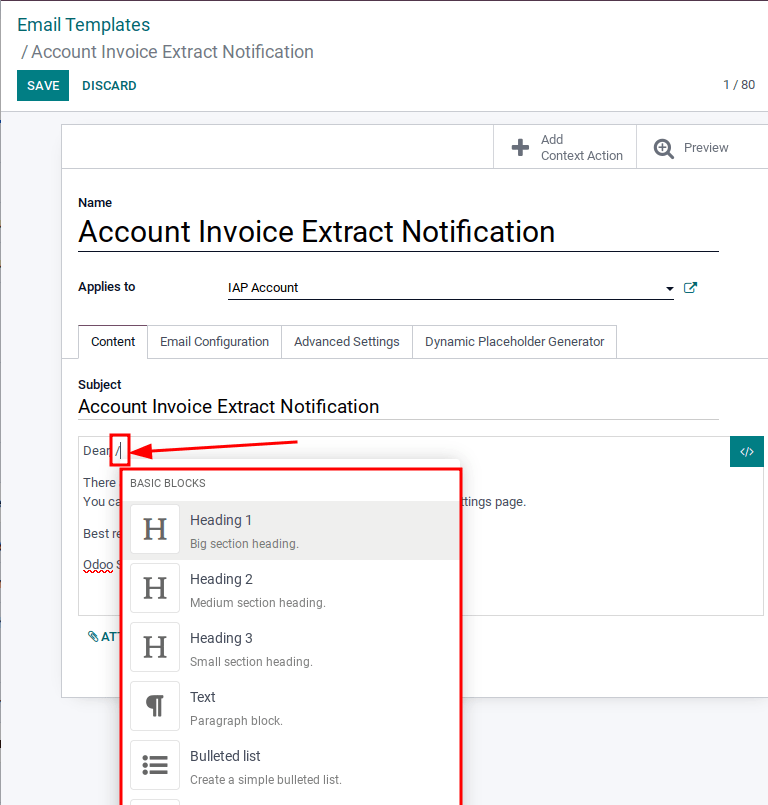Toggle the code view with the </> button
Viewport: 768px width, 805px height.
point(747,451)
